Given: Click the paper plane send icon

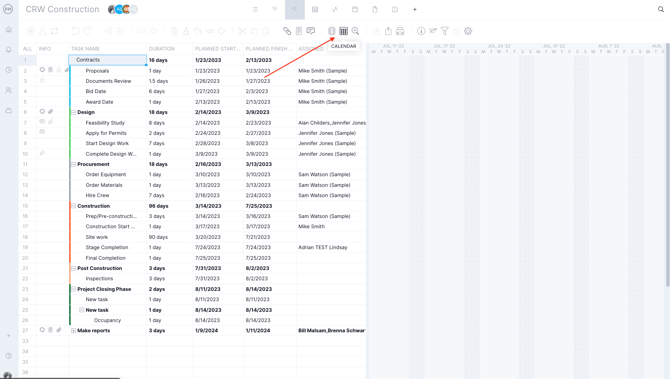Looking at the screenshot, I should point(433,31).
